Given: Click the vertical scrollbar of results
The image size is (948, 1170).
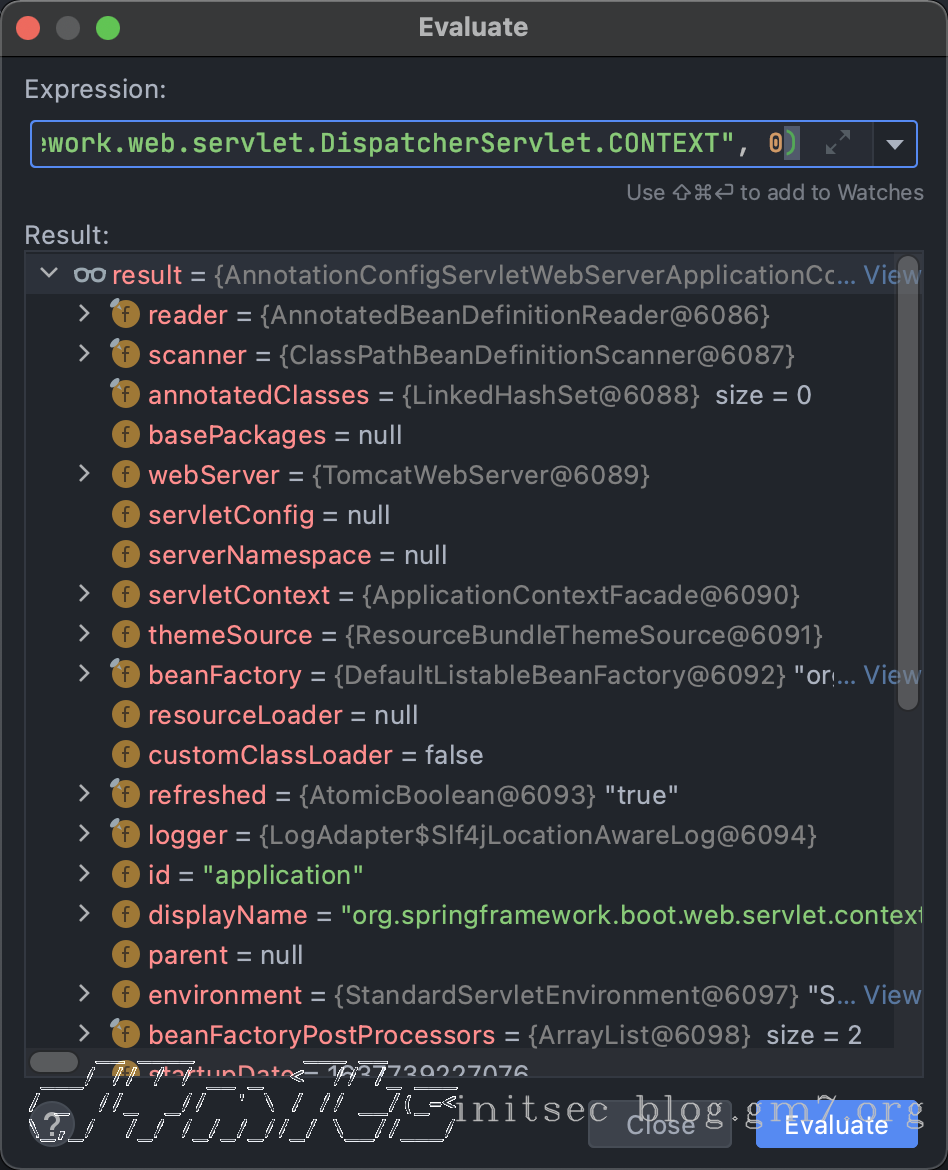Looking at the screenshot, I should click(x=907, y=500).
